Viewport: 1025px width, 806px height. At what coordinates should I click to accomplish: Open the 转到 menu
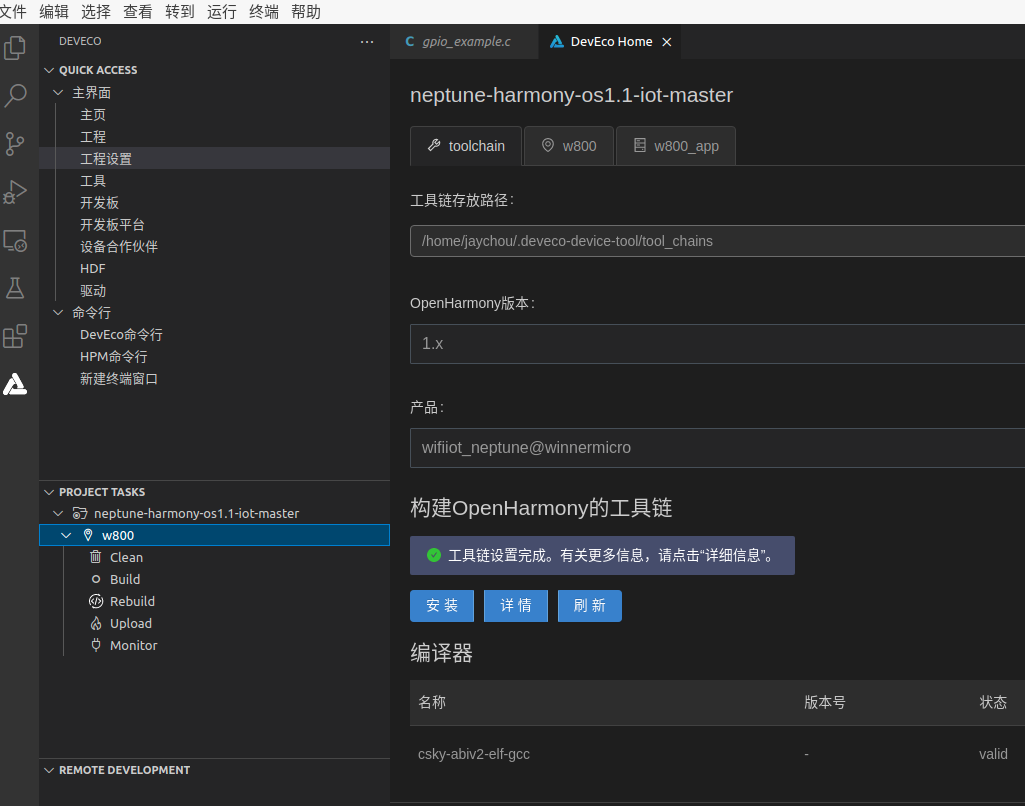(180, 12)
